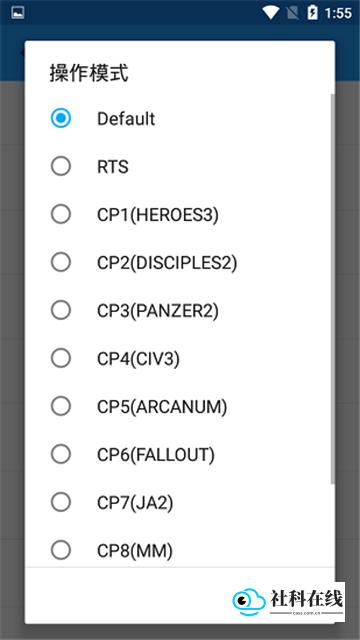Open the picture notification icon in status bar
This screenshot has width=360, height=640.
click(x=18, y=13)
